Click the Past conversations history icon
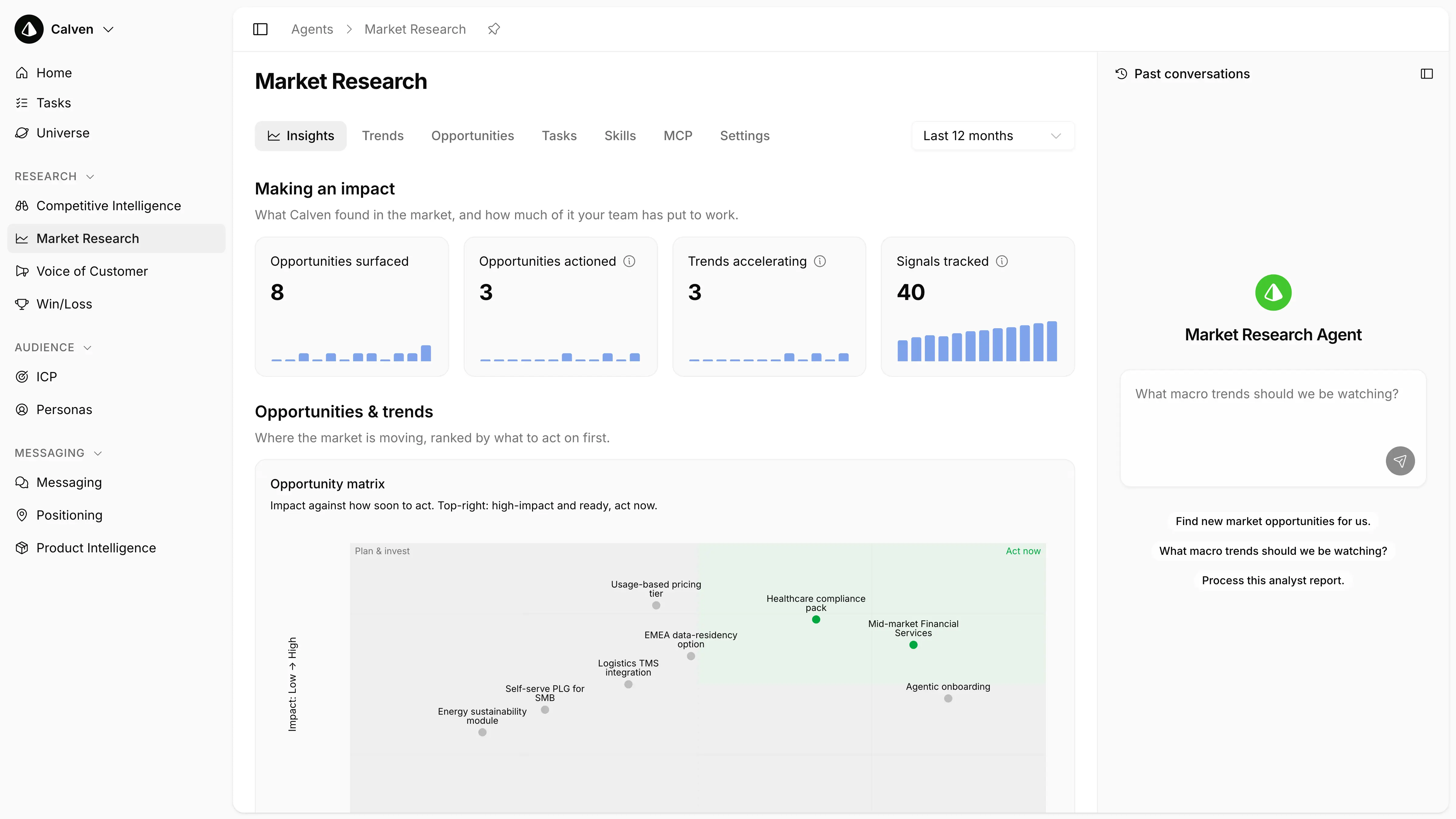 point(1121,74)
